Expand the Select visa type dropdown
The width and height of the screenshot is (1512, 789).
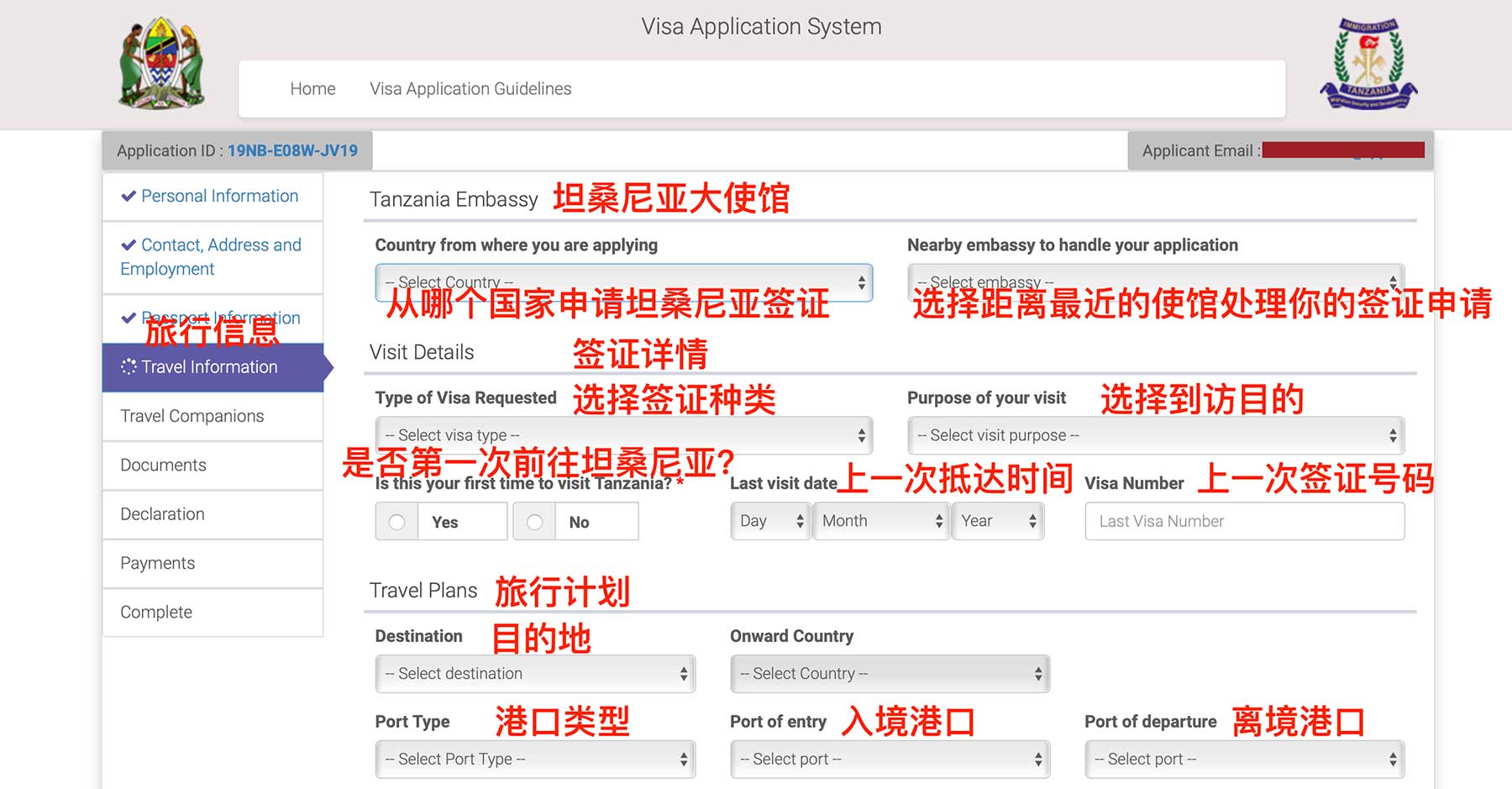623,435
